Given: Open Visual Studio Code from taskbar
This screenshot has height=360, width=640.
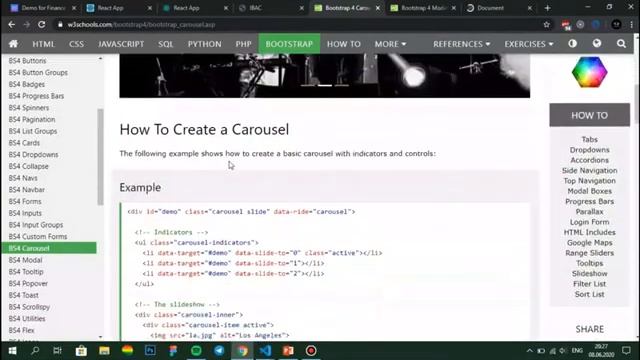Looking at the screenshot, I should (265, 351).
